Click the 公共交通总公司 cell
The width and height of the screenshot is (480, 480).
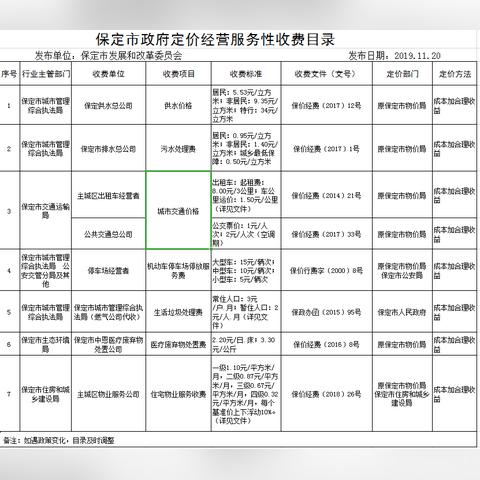pyautogui.click(x=108, y=234)
